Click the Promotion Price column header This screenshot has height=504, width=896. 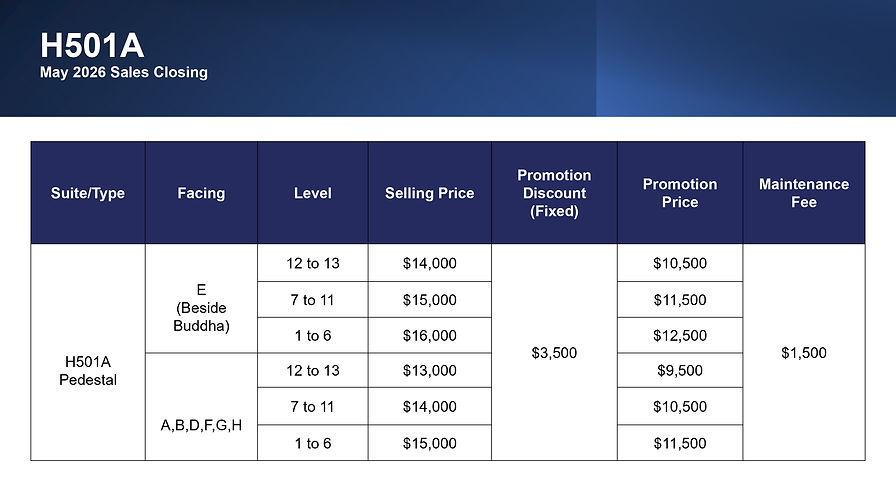[680, 193]
